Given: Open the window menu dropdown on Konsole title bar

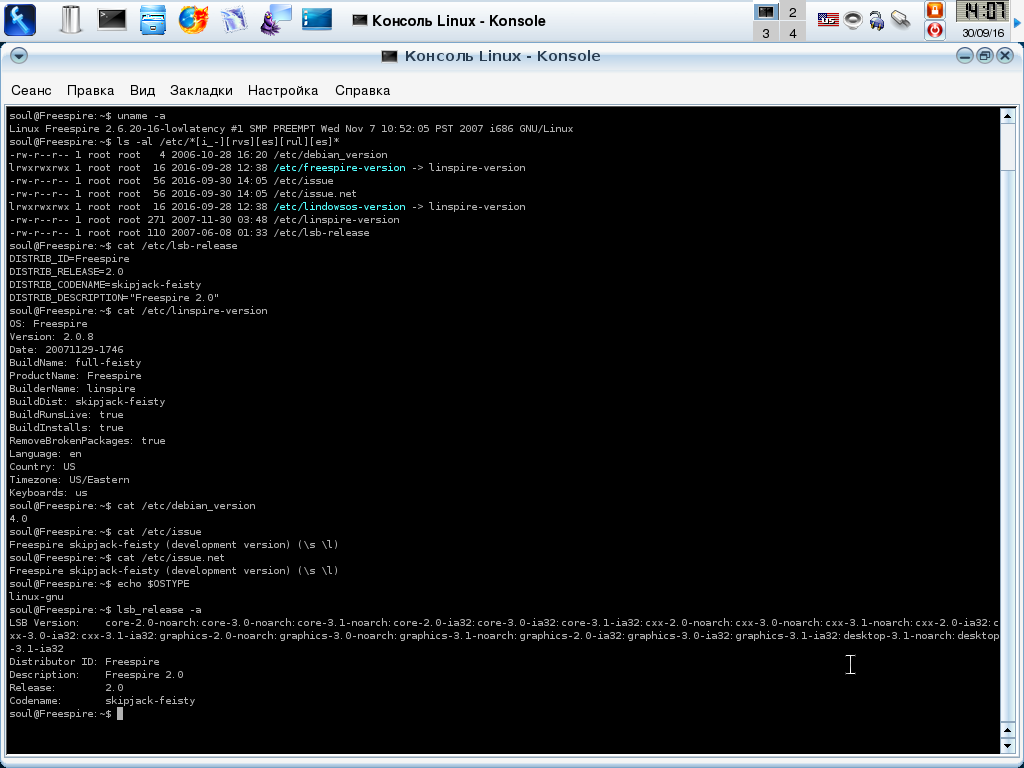Looking at the screenshot, I should [19, 56].
